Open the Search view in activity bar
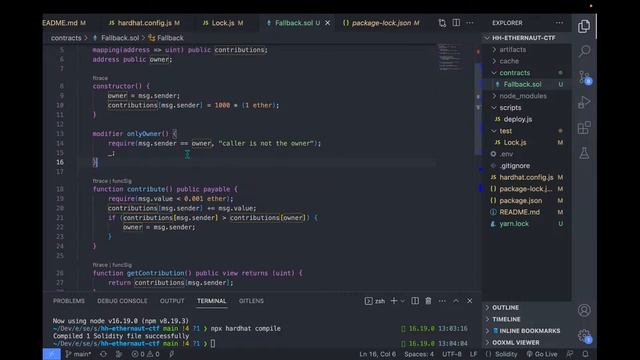Image resolution: width=640 pixels, height=360 pixels. click(584, 51)
